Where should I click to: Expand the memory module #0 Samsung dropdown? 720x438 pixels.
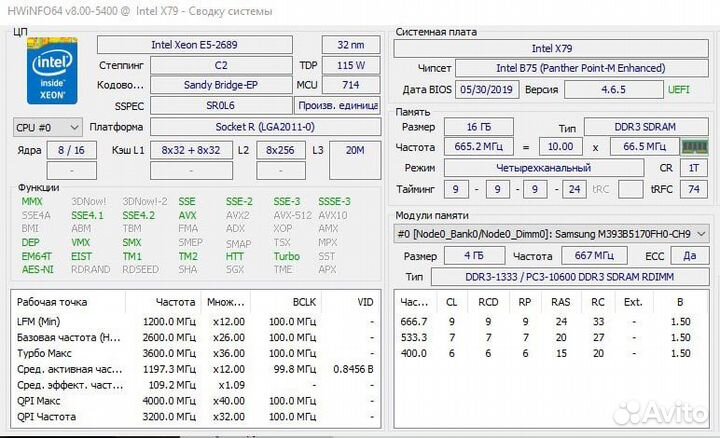pos(551,234)
